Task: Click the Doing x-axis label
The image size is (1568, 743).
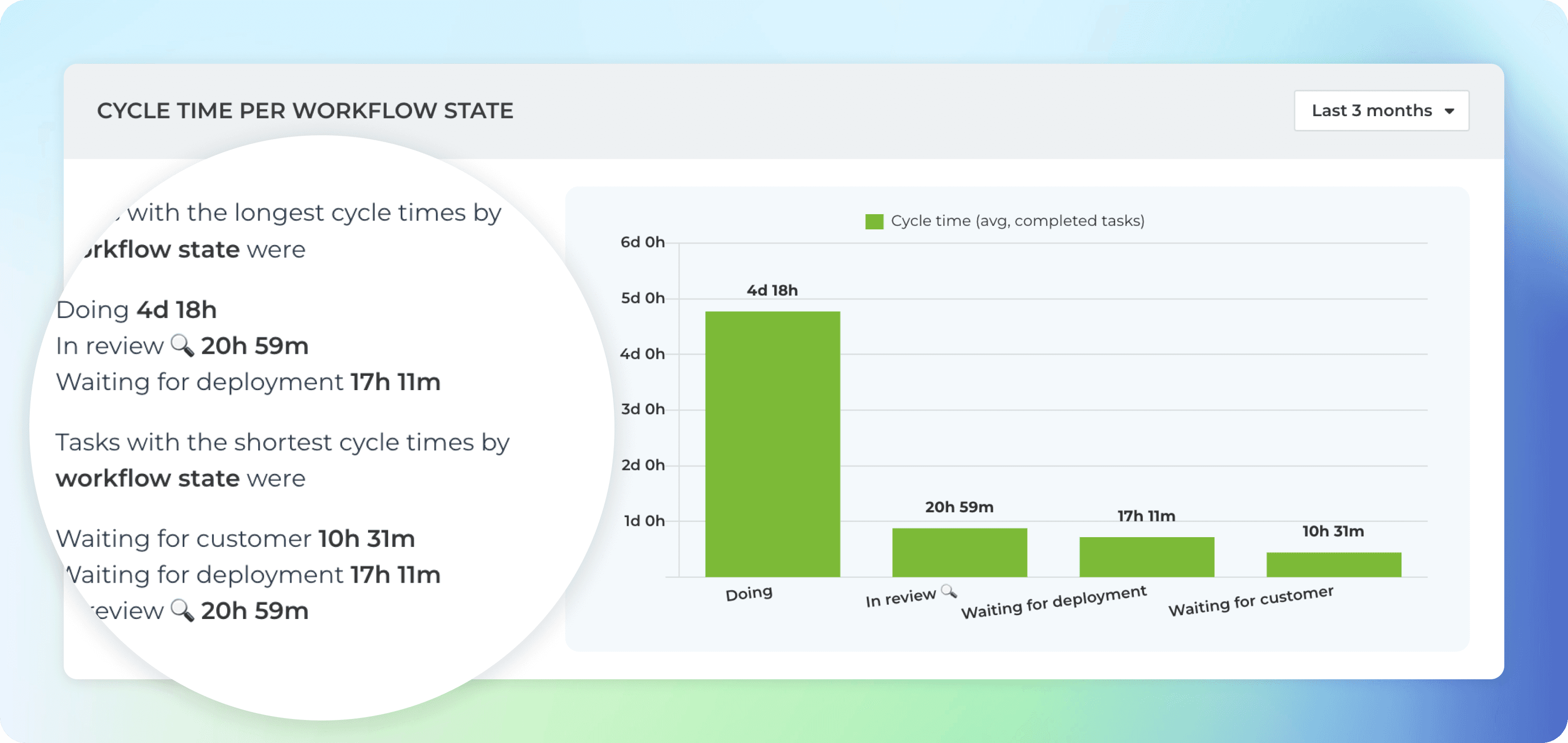Action: [x=749, y=593]
